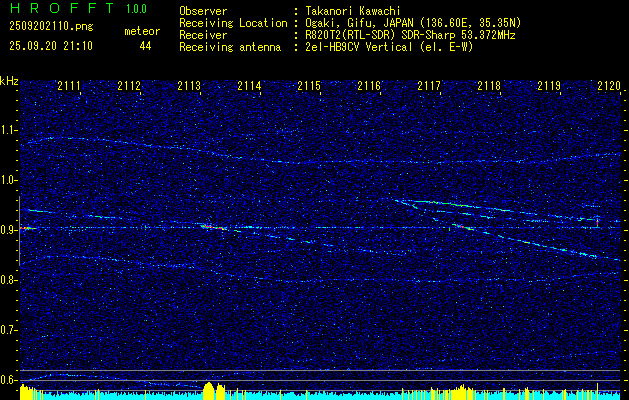This screenshot has height=400, width=629.
Task: Click the Receiver field label
Action: 203,35
